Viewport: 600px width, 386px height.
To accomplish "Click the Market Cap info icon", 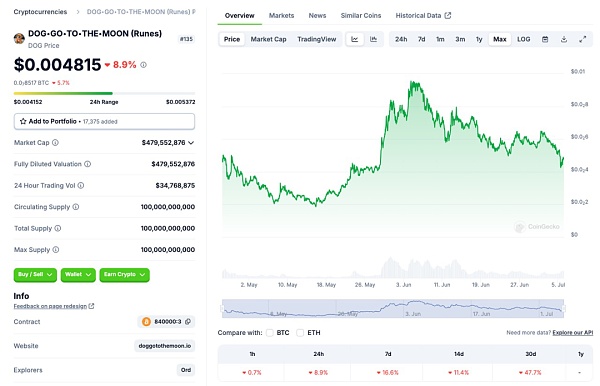I will [x=55, y=143].
